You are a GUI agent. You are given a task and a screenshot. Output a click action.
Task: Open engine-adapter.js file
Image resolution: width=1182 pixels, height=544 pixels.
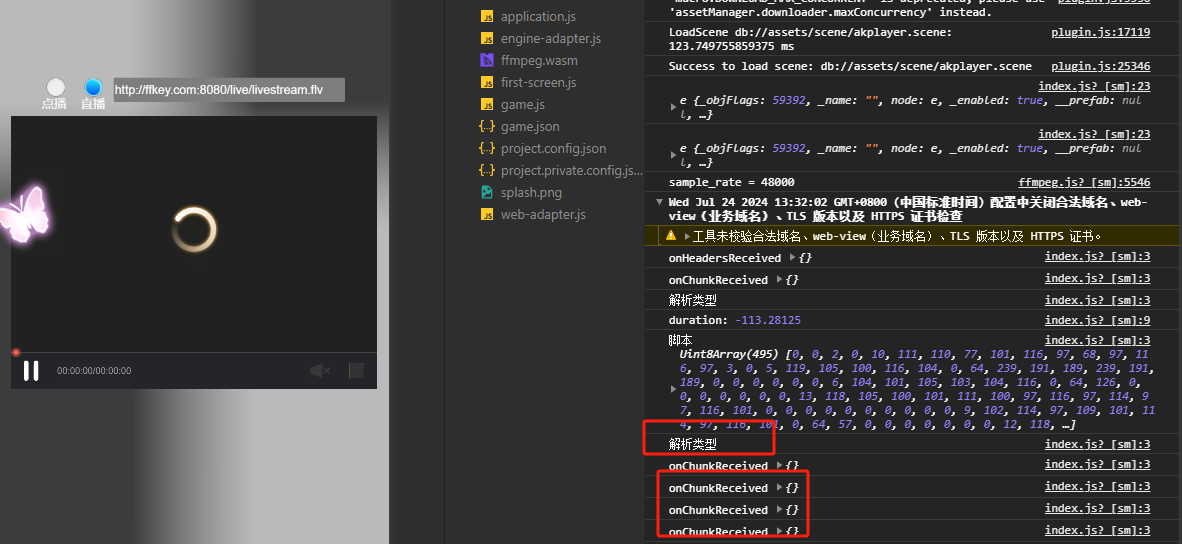[550, 38]
